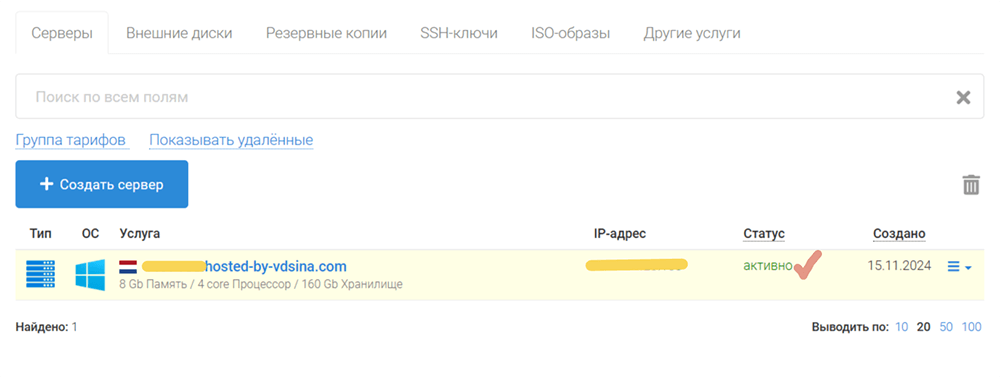
Task: Open the server row actions menu dropdown
Action: tap(959, 267)
